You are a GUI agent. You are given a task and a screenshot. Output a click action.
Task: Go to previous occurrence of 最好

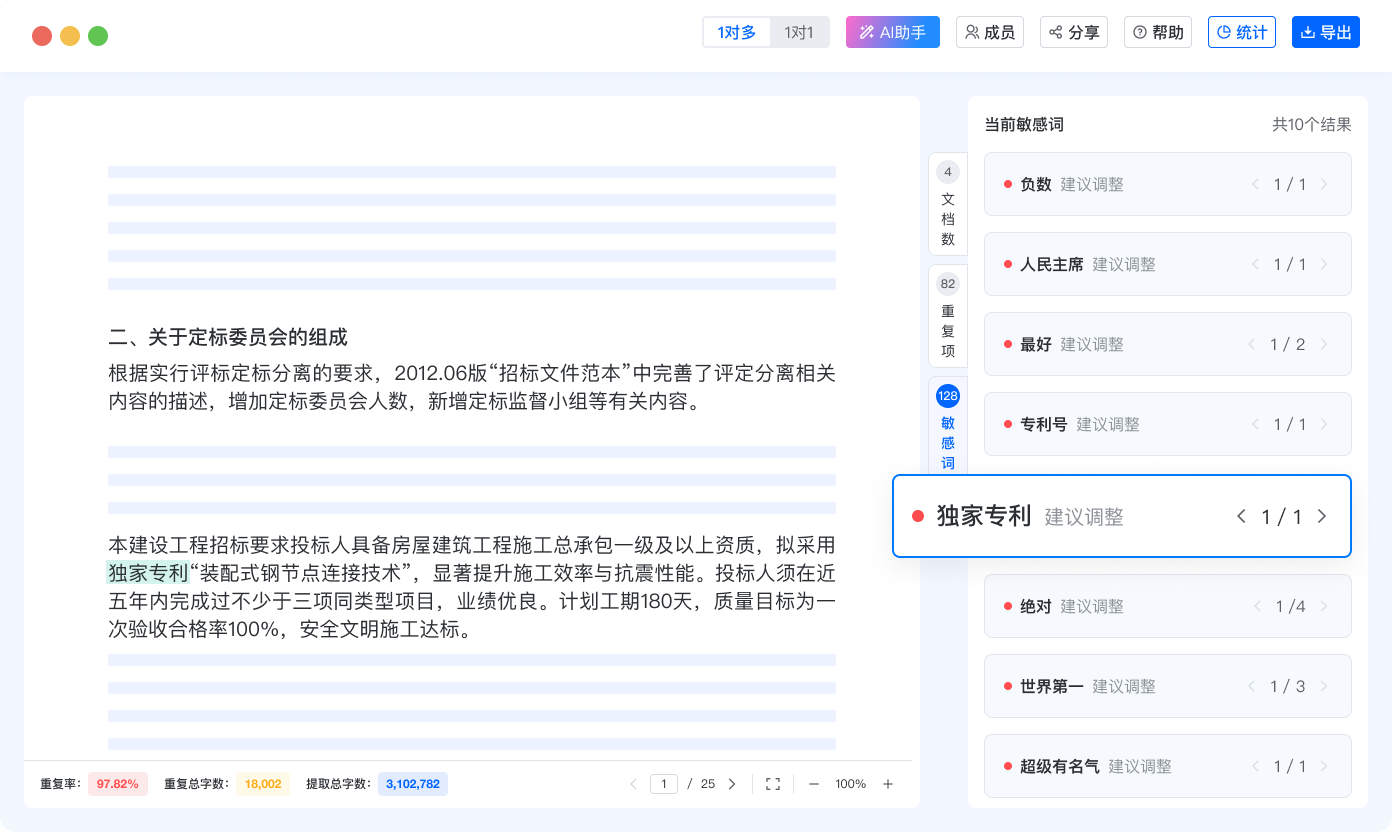point(1251,344)
